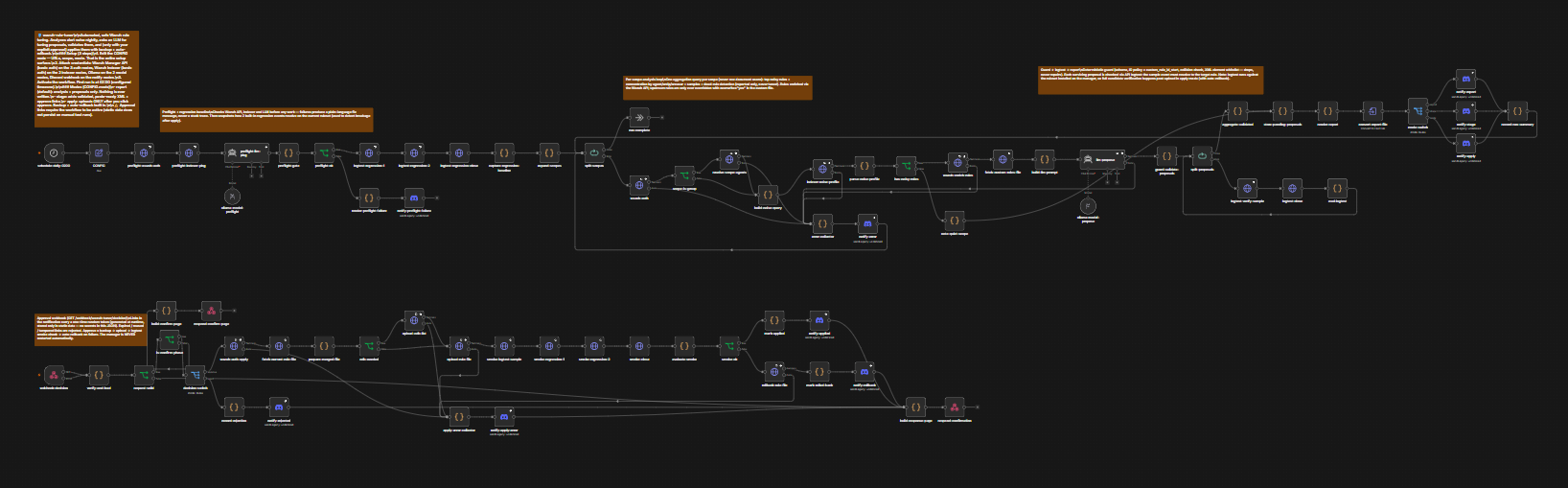Select the notify apply error Discord node
Screen dimensions: 1568x488
coord(504,417)
